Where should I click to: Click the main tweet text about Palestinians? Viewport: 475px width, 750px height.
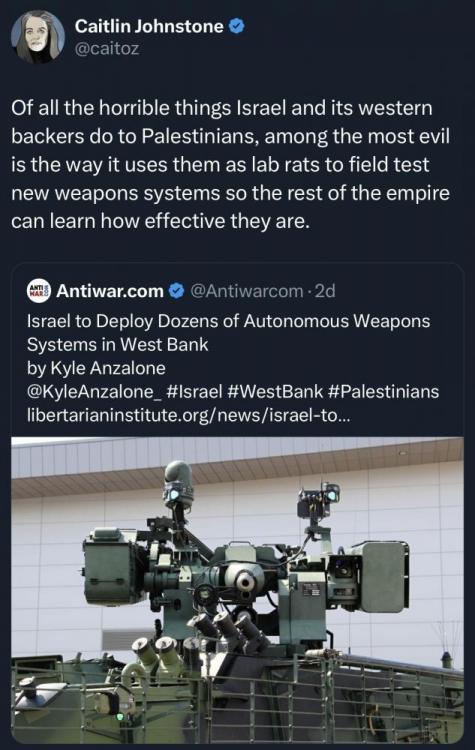pos(230,164)
